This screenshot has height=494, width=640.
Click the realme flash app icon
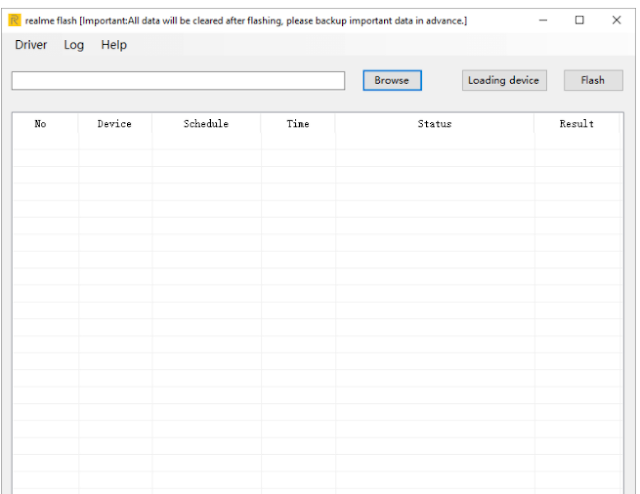pos(15,20)
